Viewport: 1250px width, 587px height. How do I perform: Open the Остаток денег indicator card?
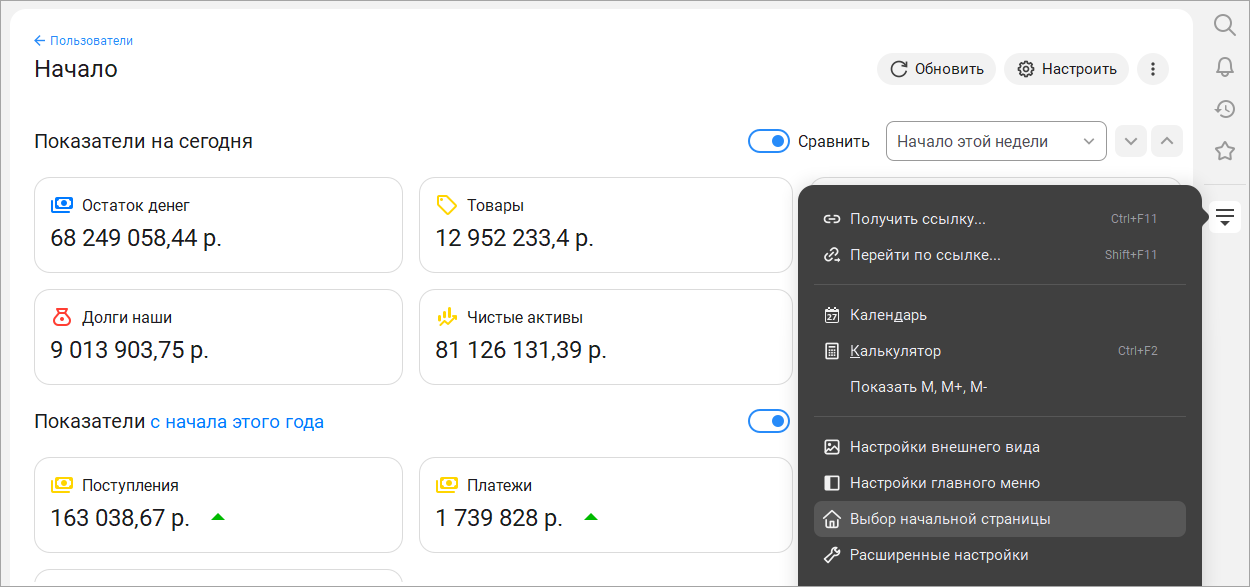point(218,225)
